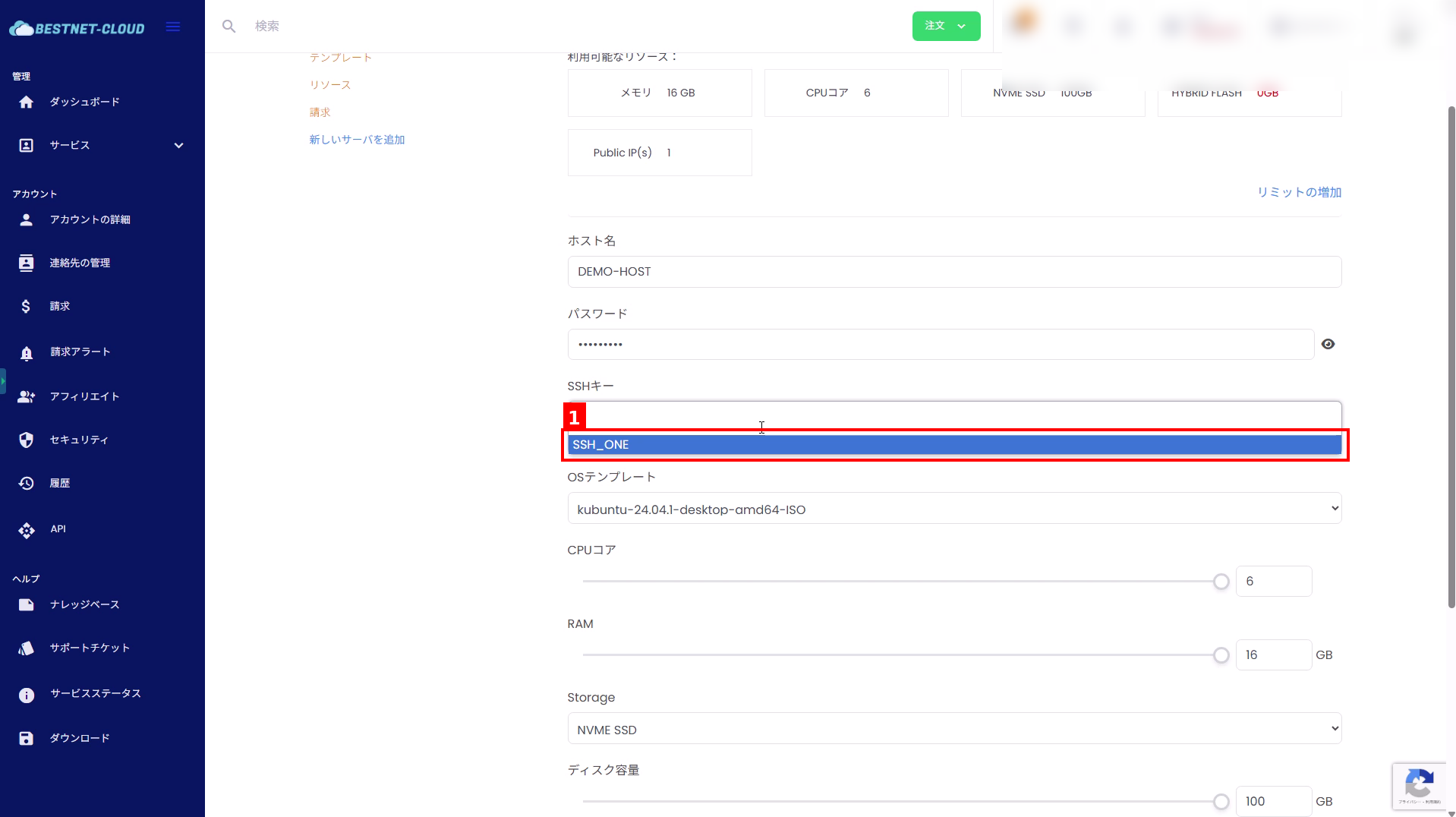The image size is (1456, 817).
Task: Click the increase limit link
Action: coord(1299,193)
